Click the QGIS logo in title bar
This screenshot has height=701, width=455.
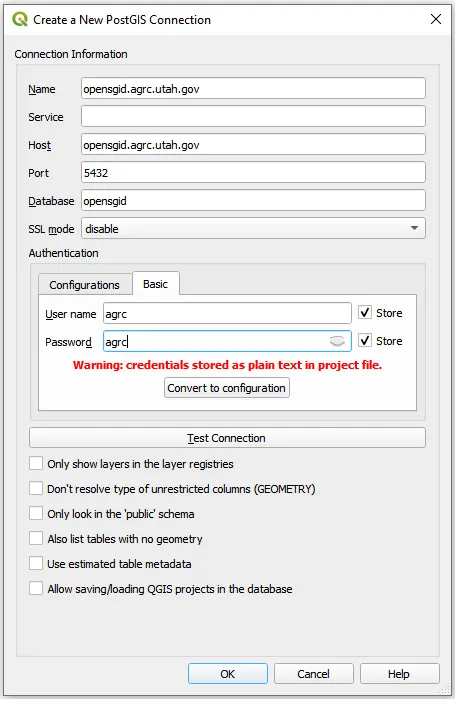point(20,19)
